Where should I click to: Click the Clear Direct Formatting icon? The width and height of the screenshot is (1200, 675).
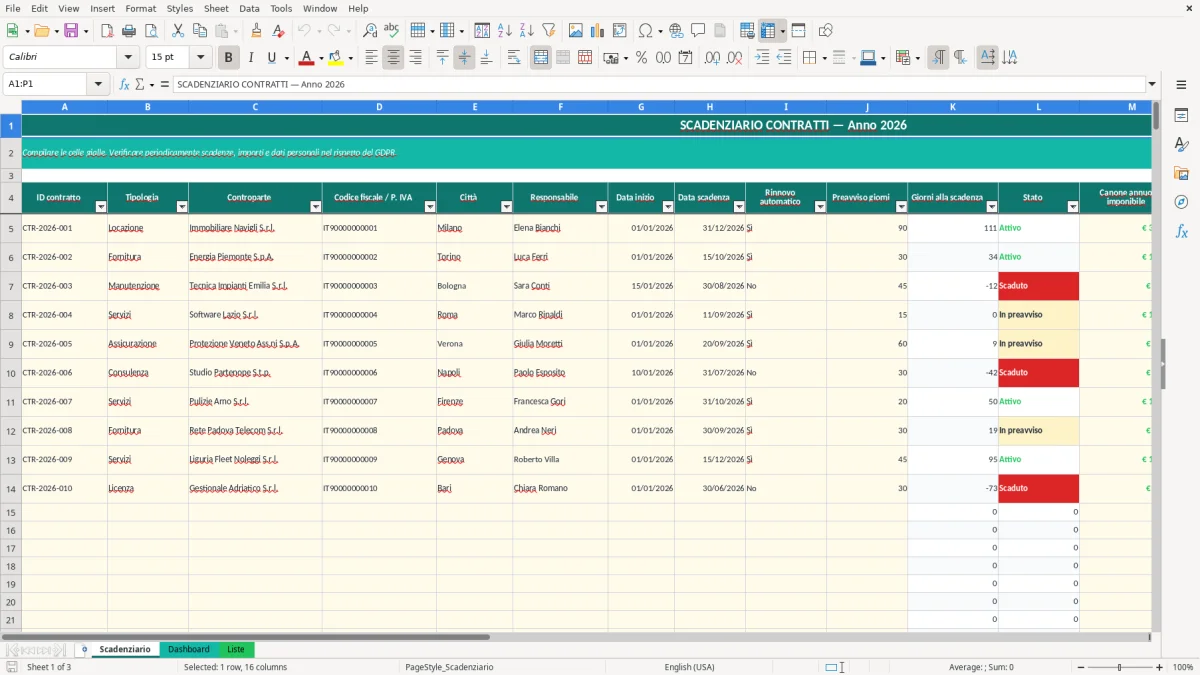click(279, 31)
